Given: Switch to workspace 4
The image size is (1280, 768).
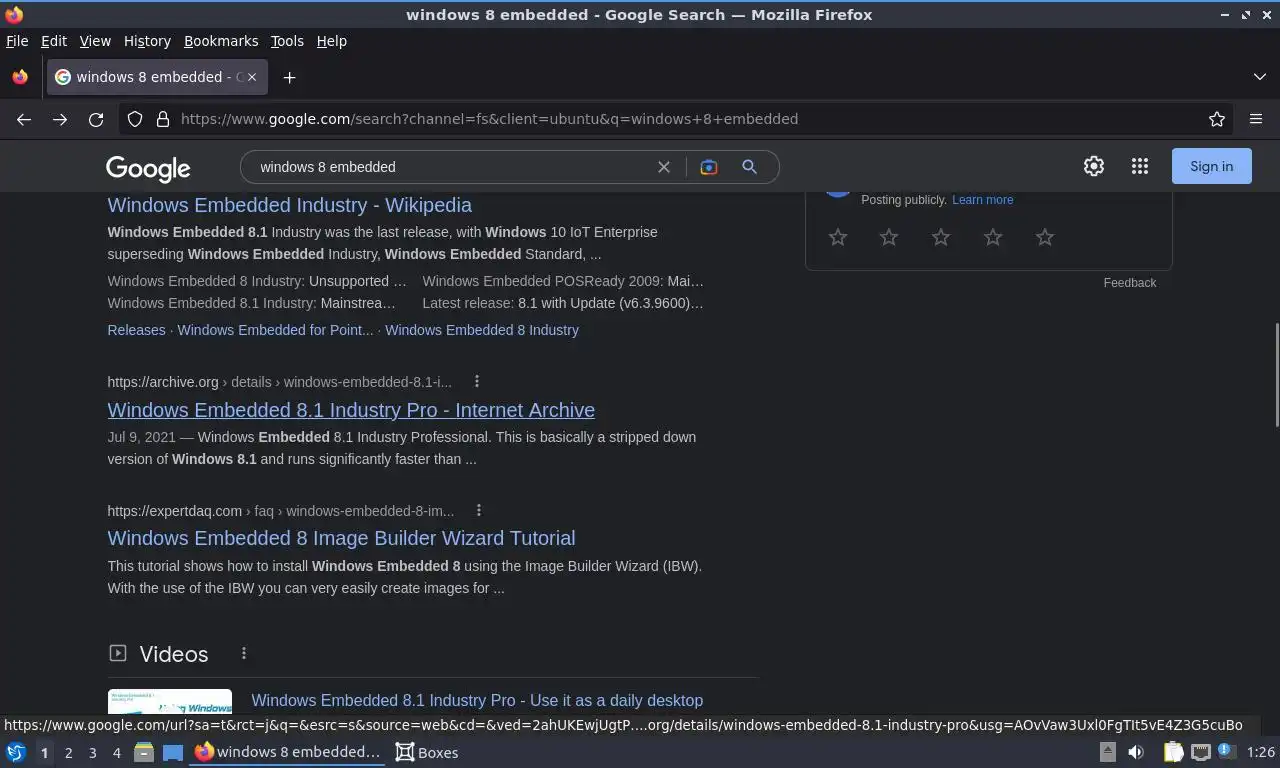Looking at the screenshot, I should coord(116,753).
